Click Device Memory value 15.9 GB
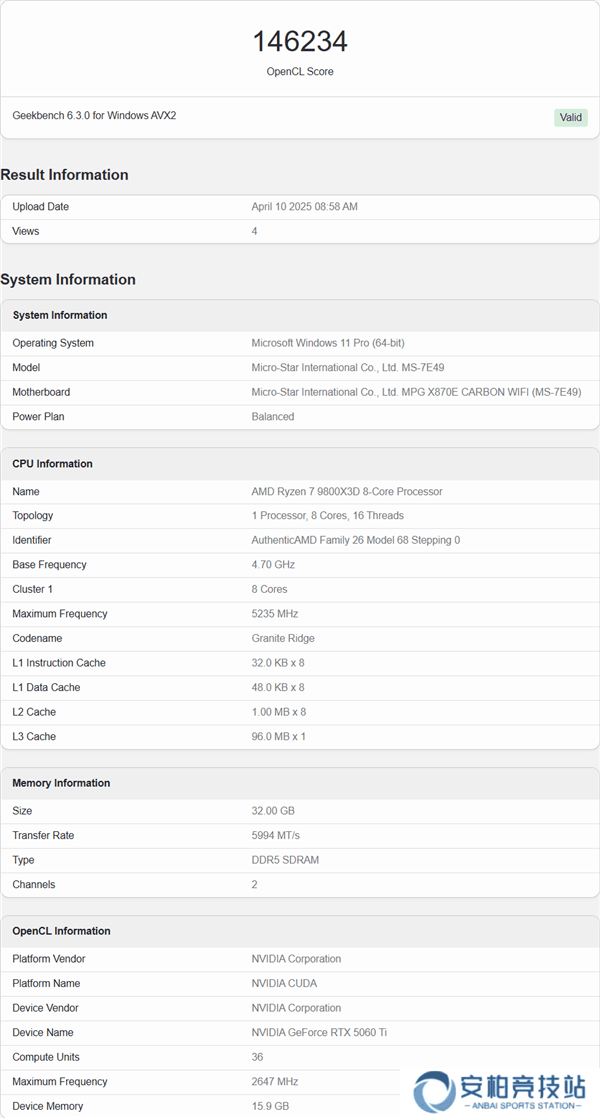The image size is (600, 1118). 271,1106
